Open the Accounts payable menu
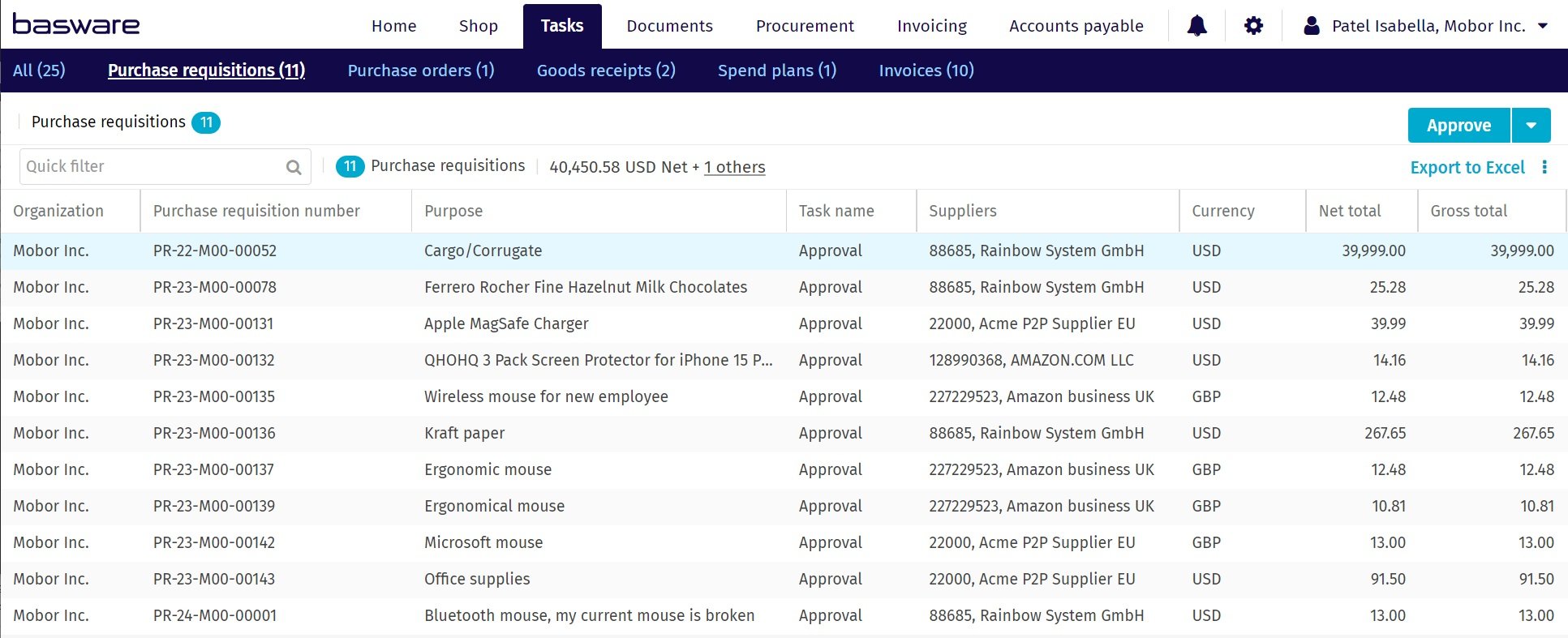The width and height of the screenshot is (1568, 638). tap(1076, 26)
